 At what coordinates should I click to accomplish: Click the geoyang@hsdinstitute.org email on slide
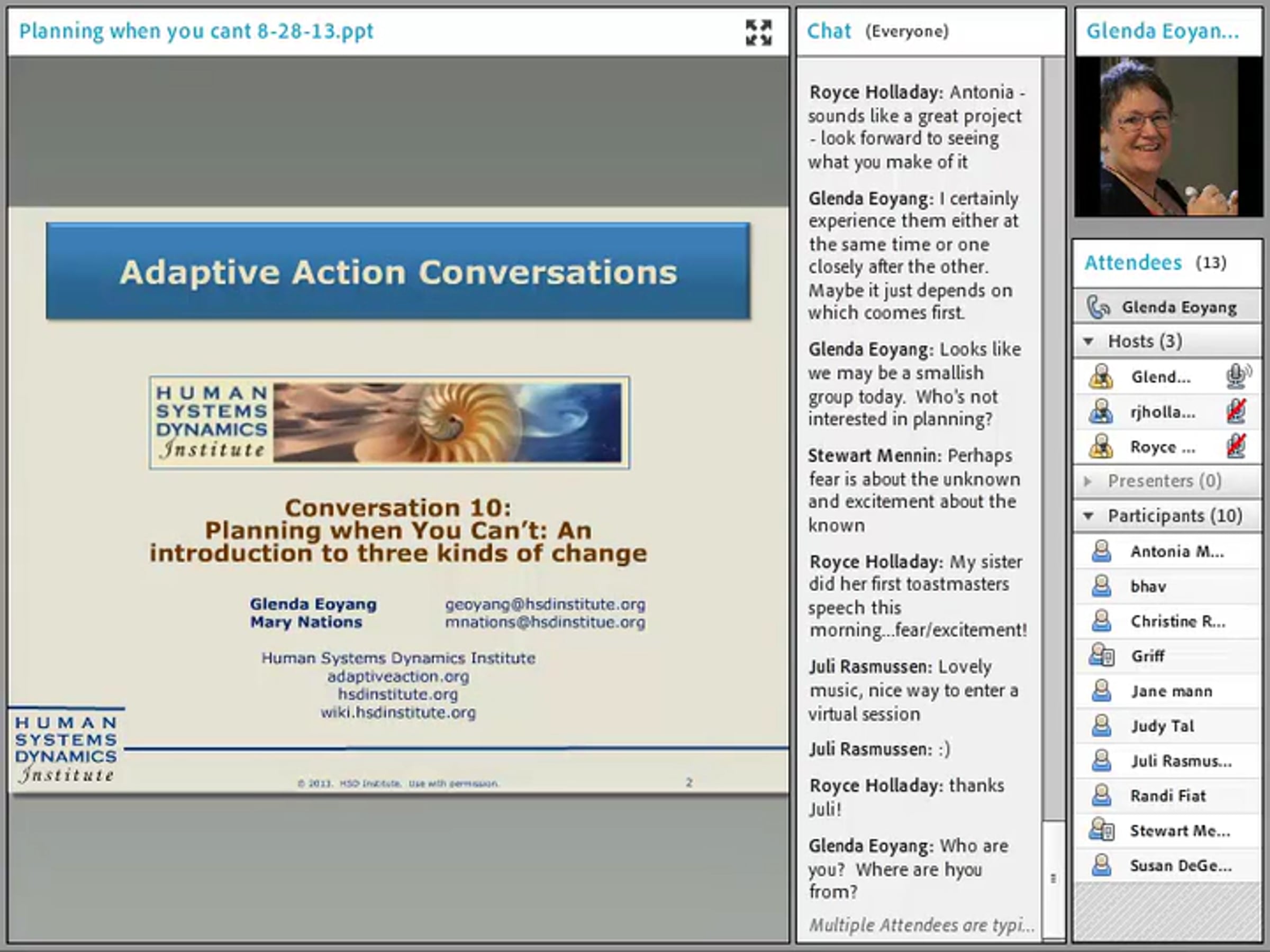tap(545, 604)
